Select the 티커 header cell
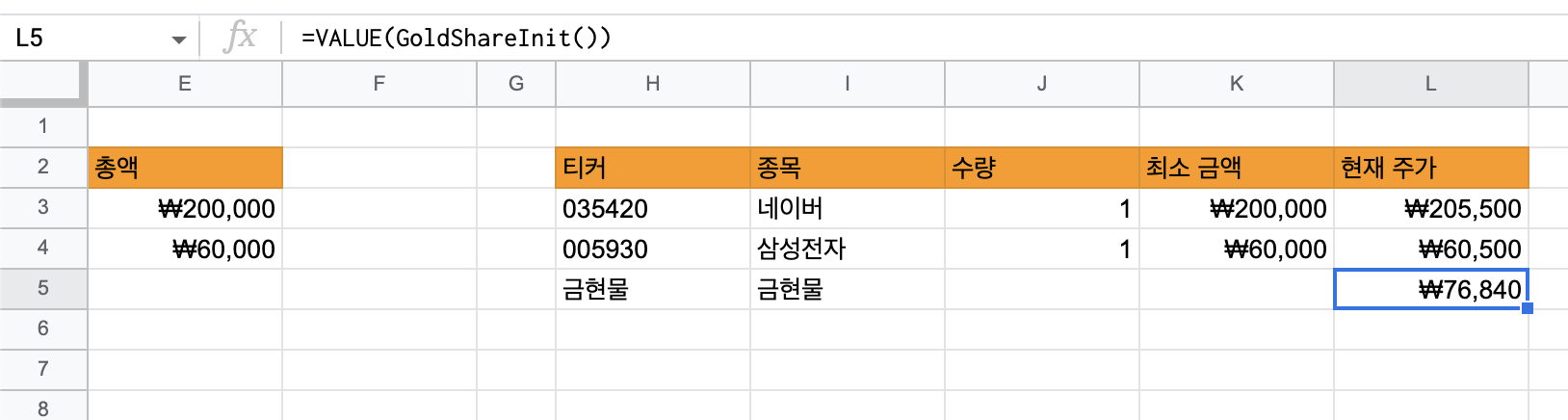The image size is (1568, 420). (653, 168)
